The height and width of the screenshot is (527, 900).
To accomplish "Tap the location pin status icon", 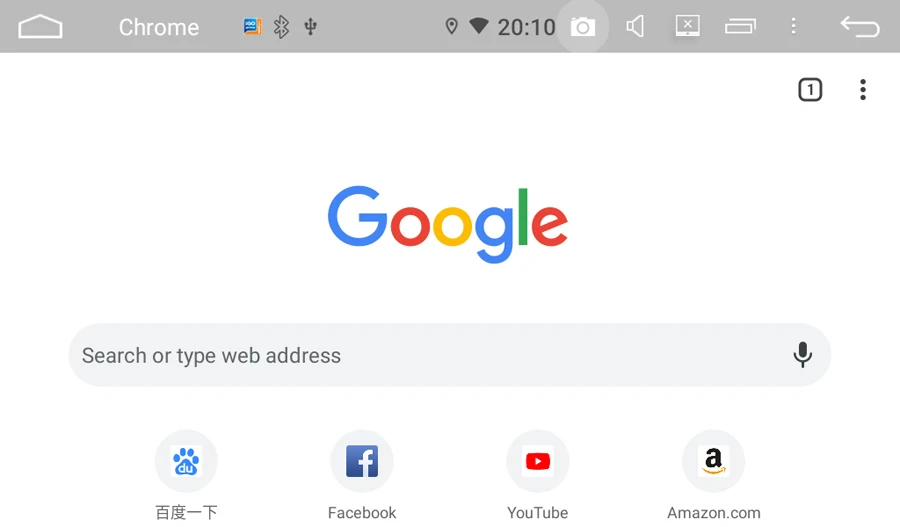I will [x=452, y=26].
